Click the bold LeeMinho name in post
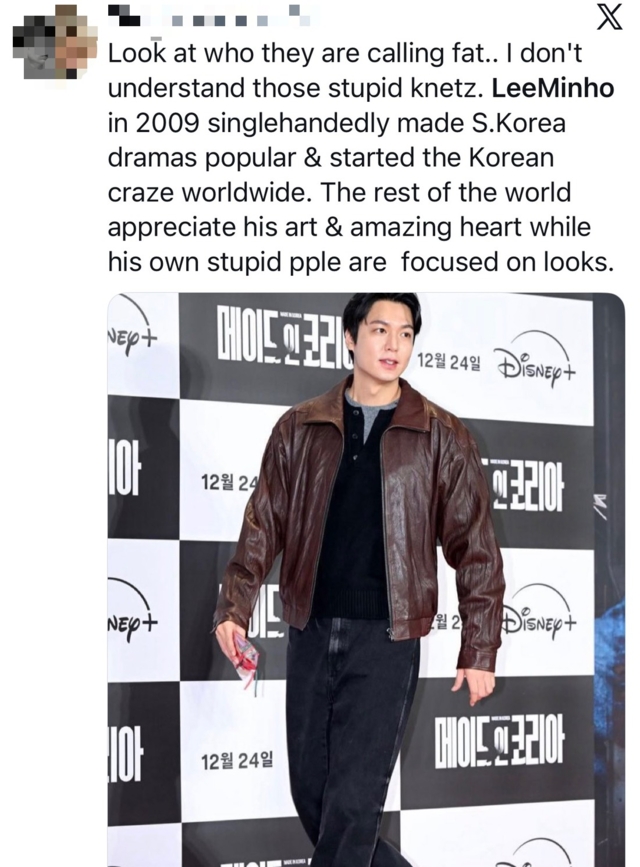 coord(552,88)
